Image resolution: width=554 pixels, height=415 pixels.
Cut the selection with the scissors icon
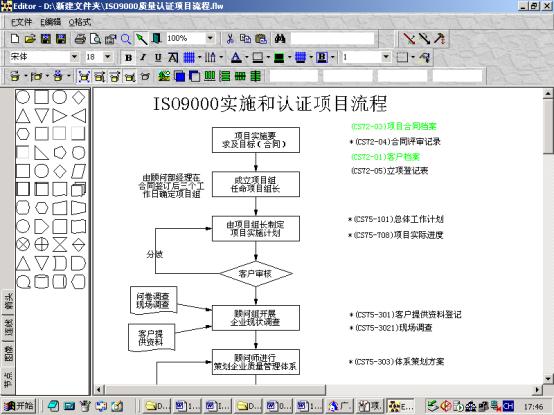pyautogui.click(x=230, y=38)
